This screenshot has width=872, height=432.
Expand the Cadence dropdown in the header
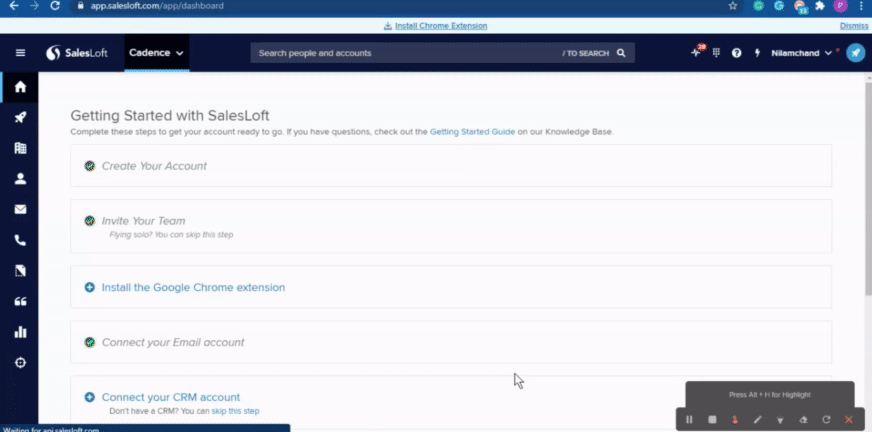(156, 53)
